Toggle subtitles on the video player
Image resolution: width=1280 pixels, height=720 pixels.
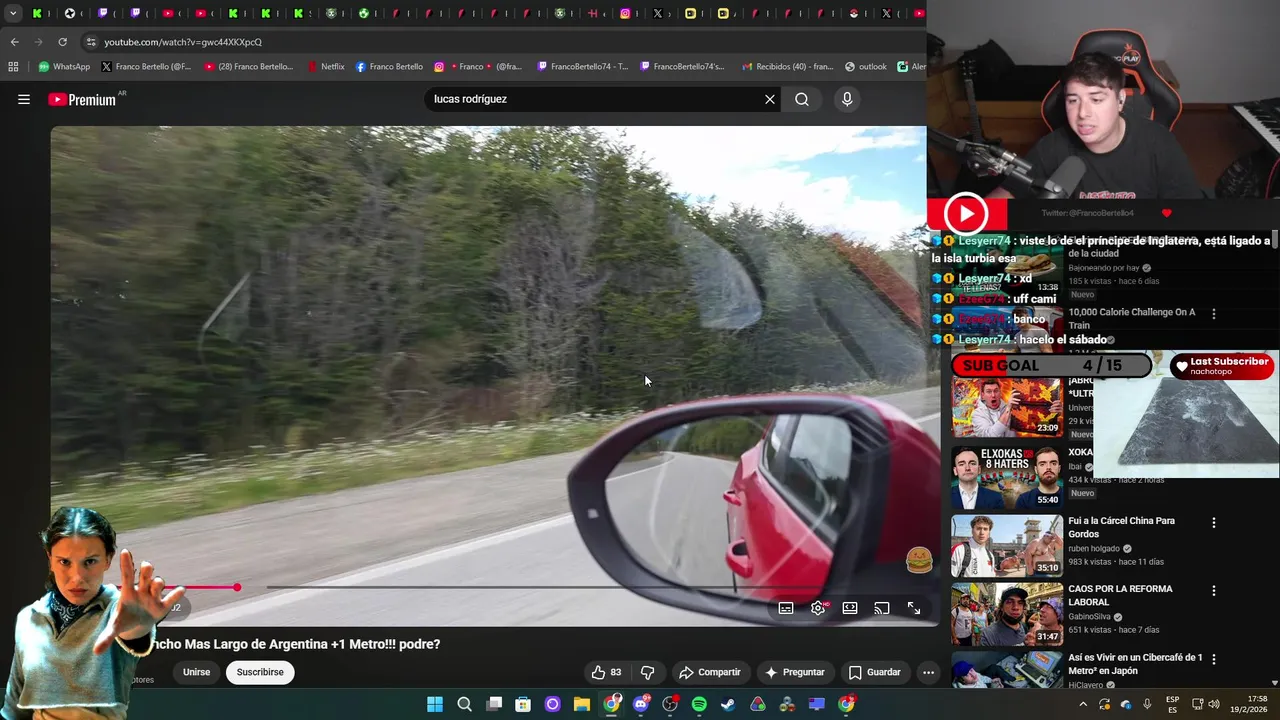(786, 608)
